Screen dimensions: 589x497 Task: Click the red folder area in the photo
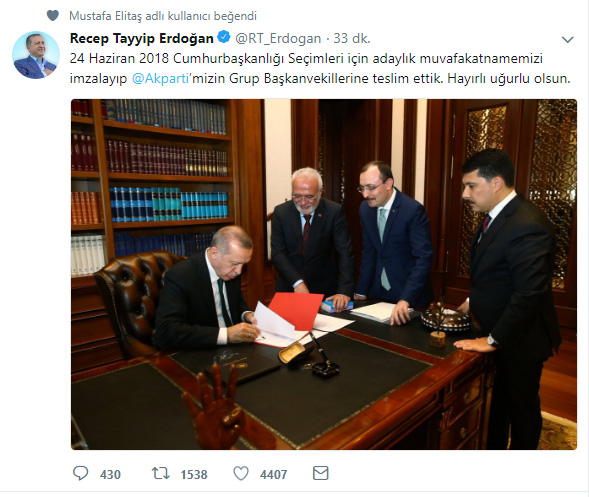(296, 310)
